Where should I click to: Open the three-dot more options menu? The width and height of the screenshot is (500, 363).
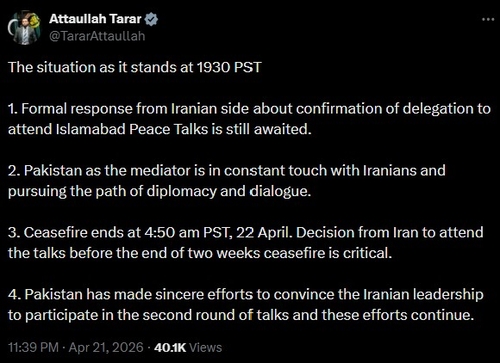coord(488,19)
